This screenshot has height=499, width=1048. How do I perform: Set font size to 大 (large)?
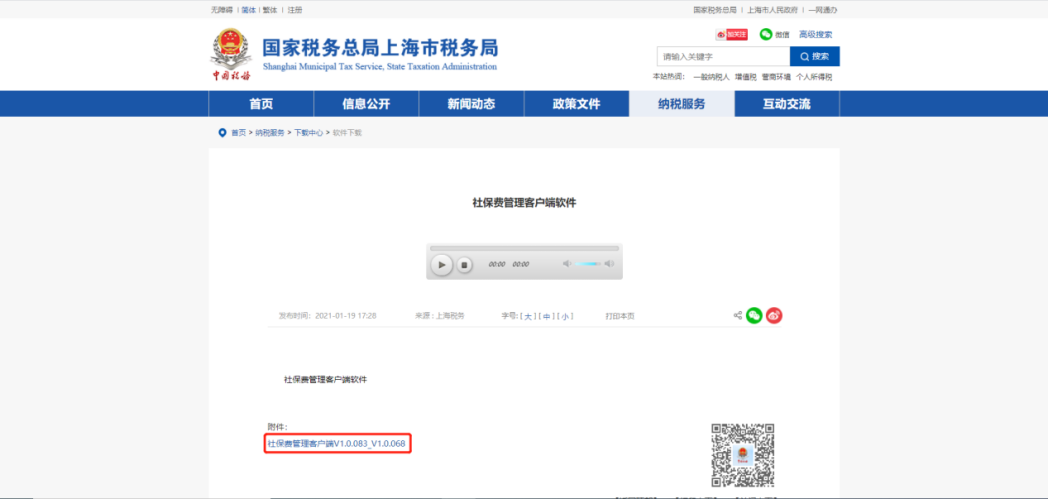pos(528,316)
